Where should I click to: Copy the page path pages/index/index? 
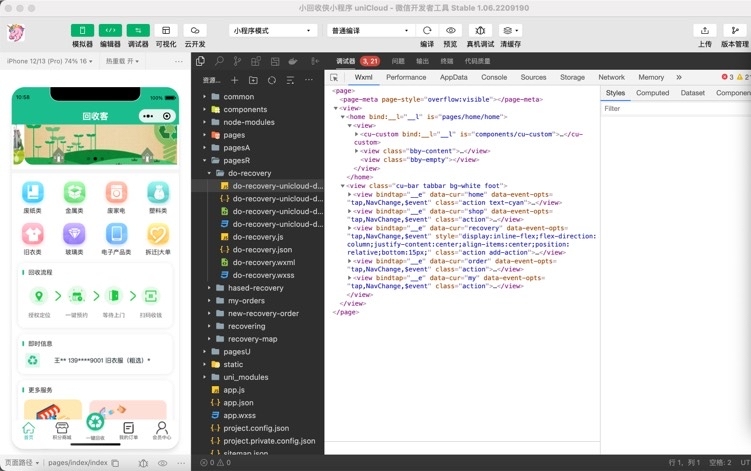point(115,463)
